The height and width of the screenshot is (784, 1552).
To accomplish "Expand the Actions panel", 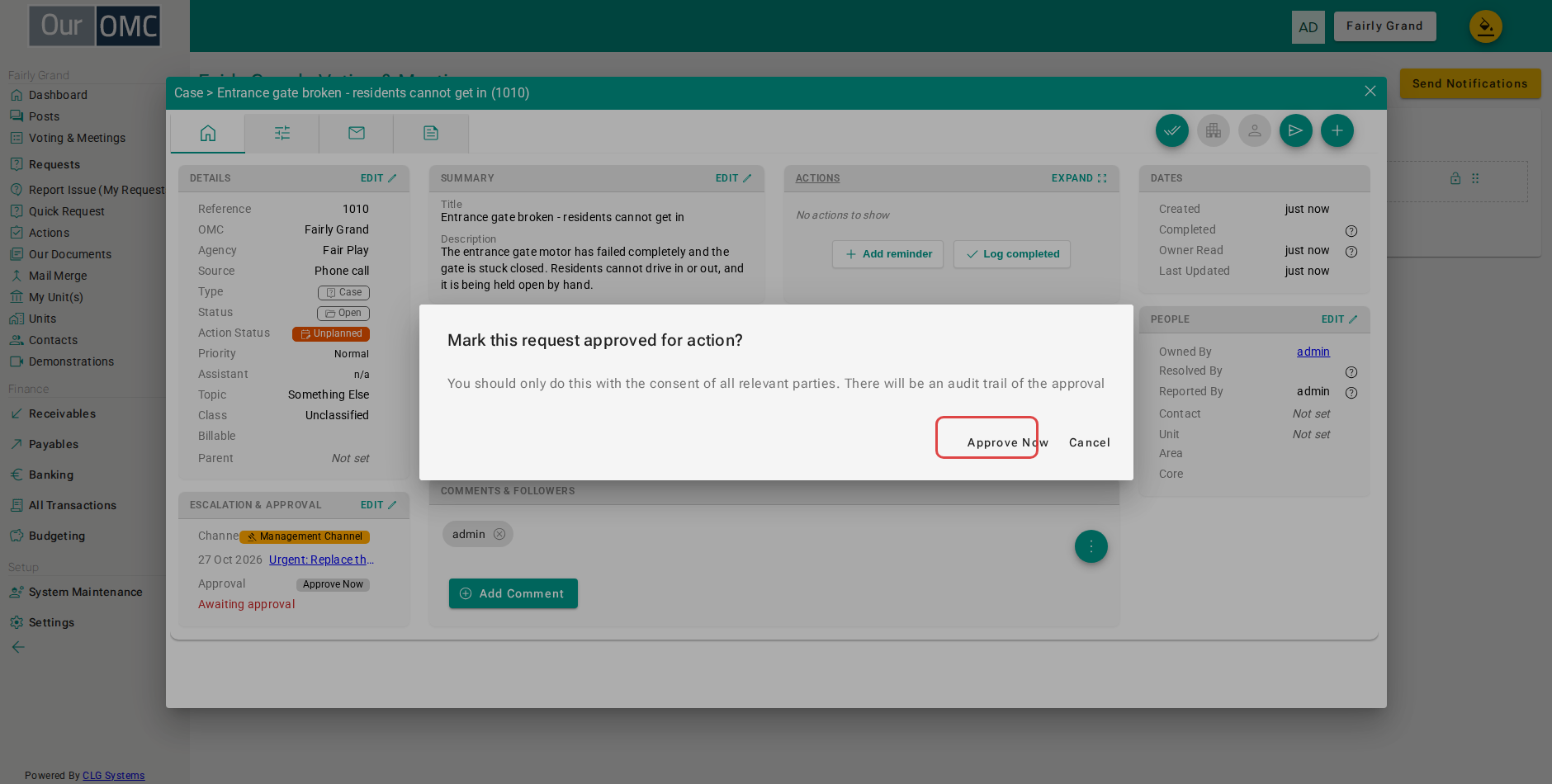I will coord(1079,178).
